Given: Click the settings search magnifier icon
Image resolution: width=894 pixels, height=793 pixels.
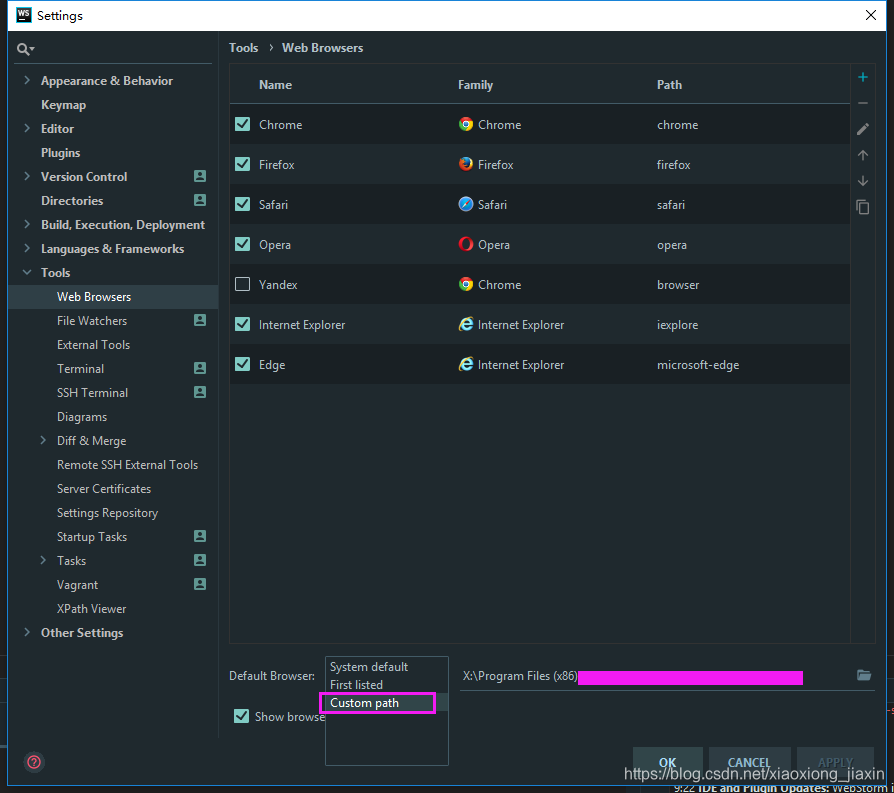Looking at the screenshot, I should pos(25,50).
